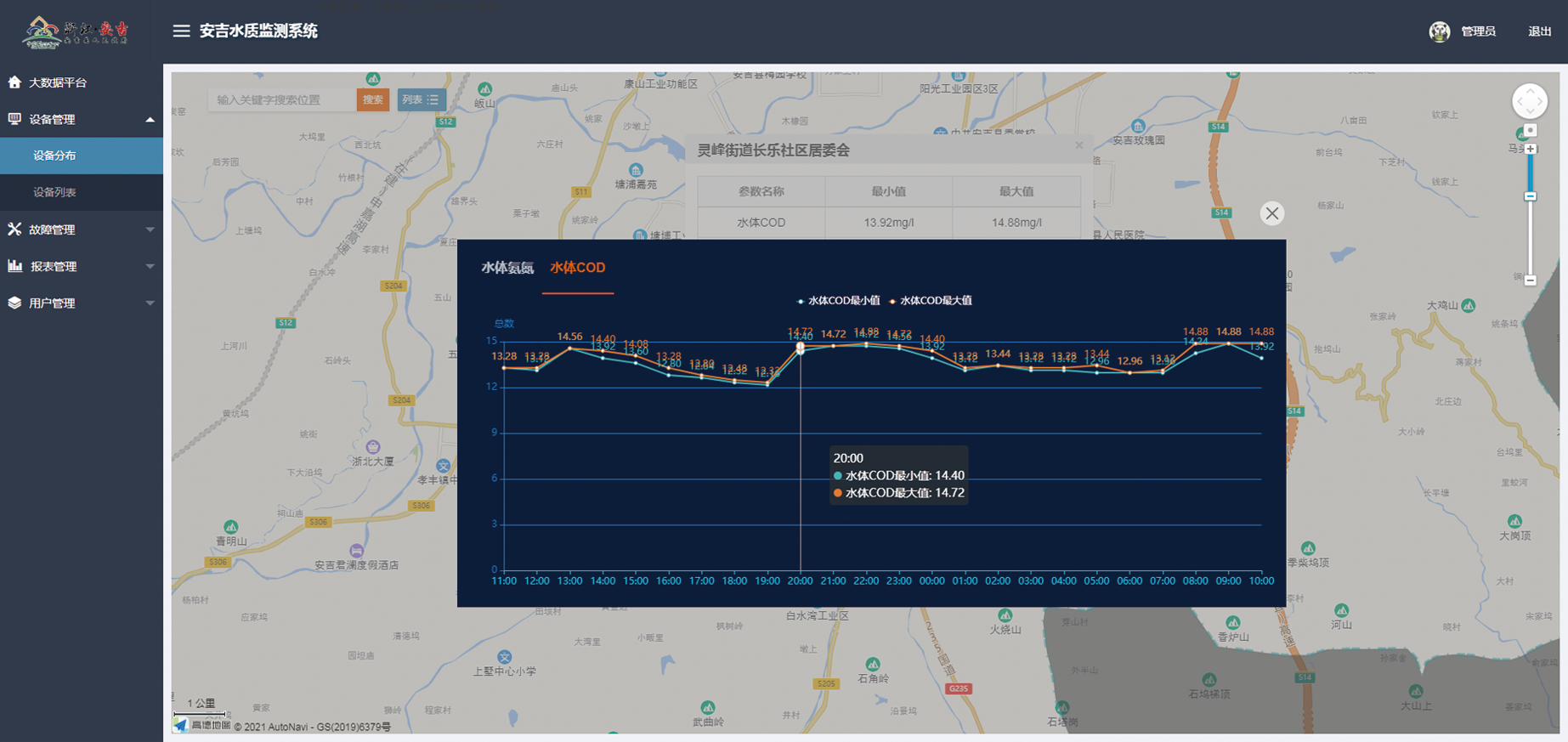The height and width of the screenshot is (742, 1568).
Task: Click the 大数据平台 home icon
Action: [14, 82]
